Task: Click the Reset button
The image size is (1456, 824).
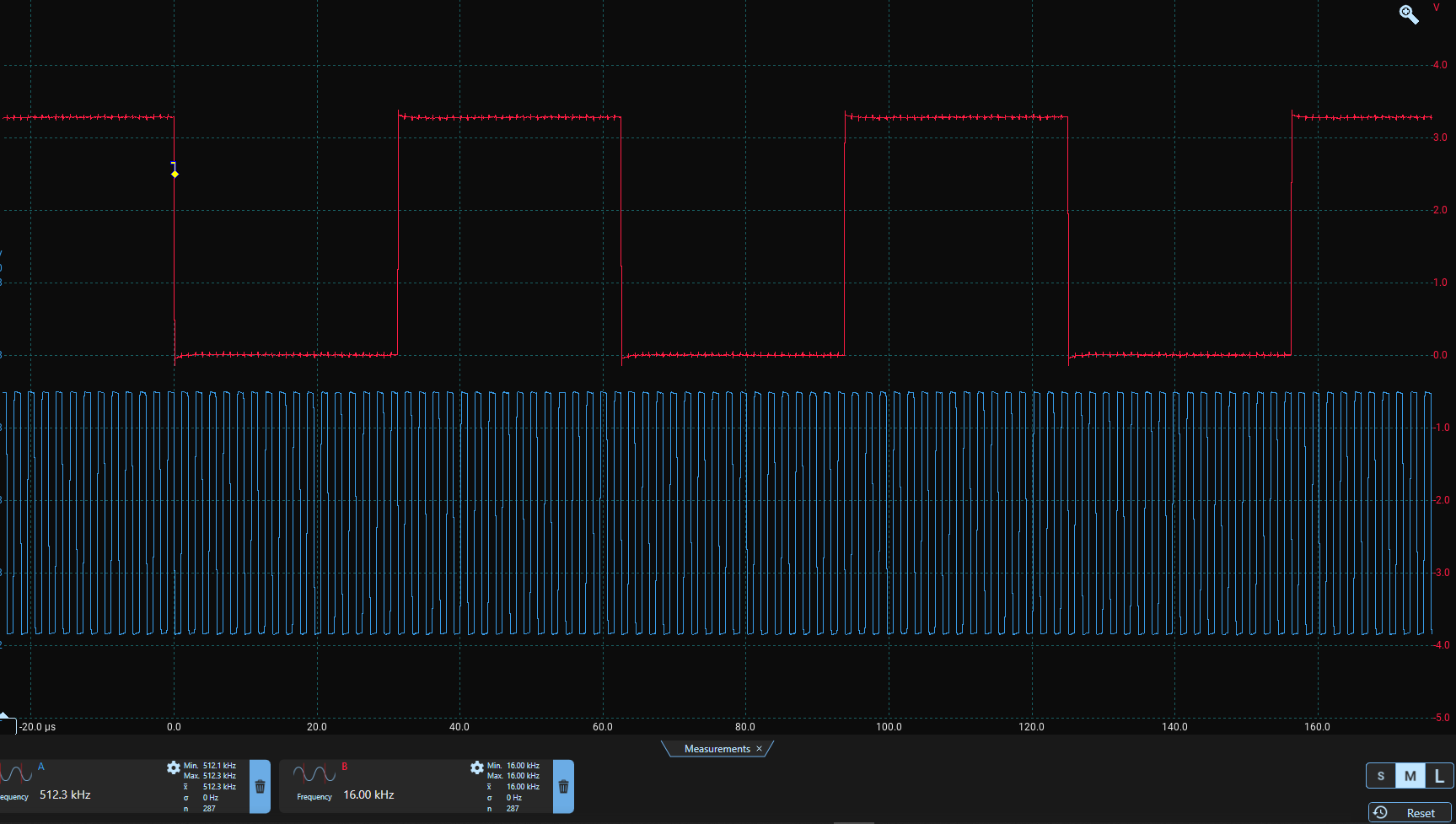Action: tap(1410, 813)
